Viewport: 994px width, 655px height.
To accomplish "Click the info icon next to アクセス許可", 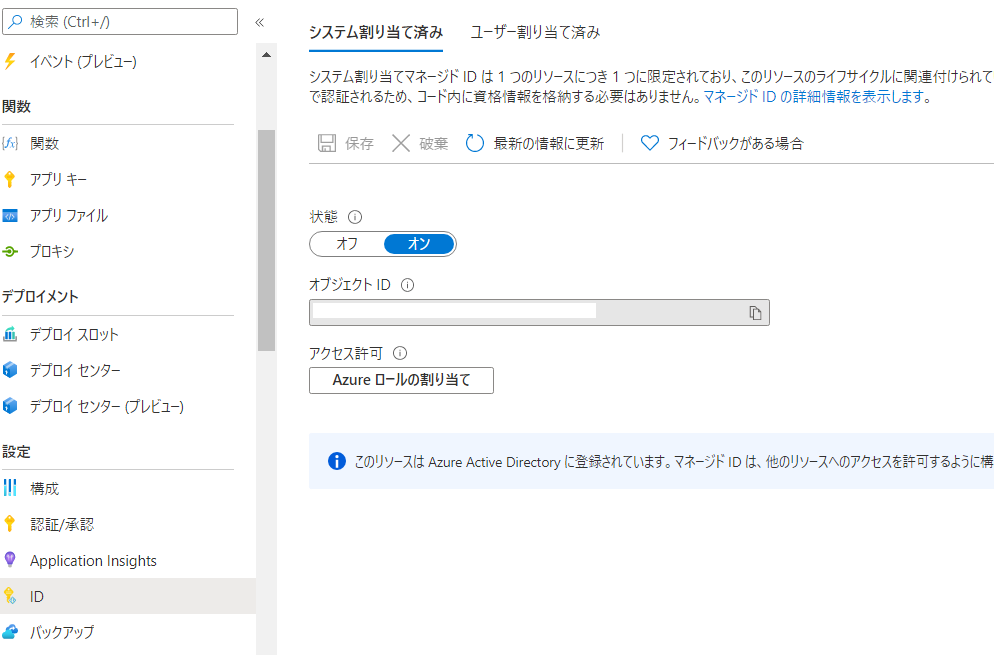I will click(400, 353).
